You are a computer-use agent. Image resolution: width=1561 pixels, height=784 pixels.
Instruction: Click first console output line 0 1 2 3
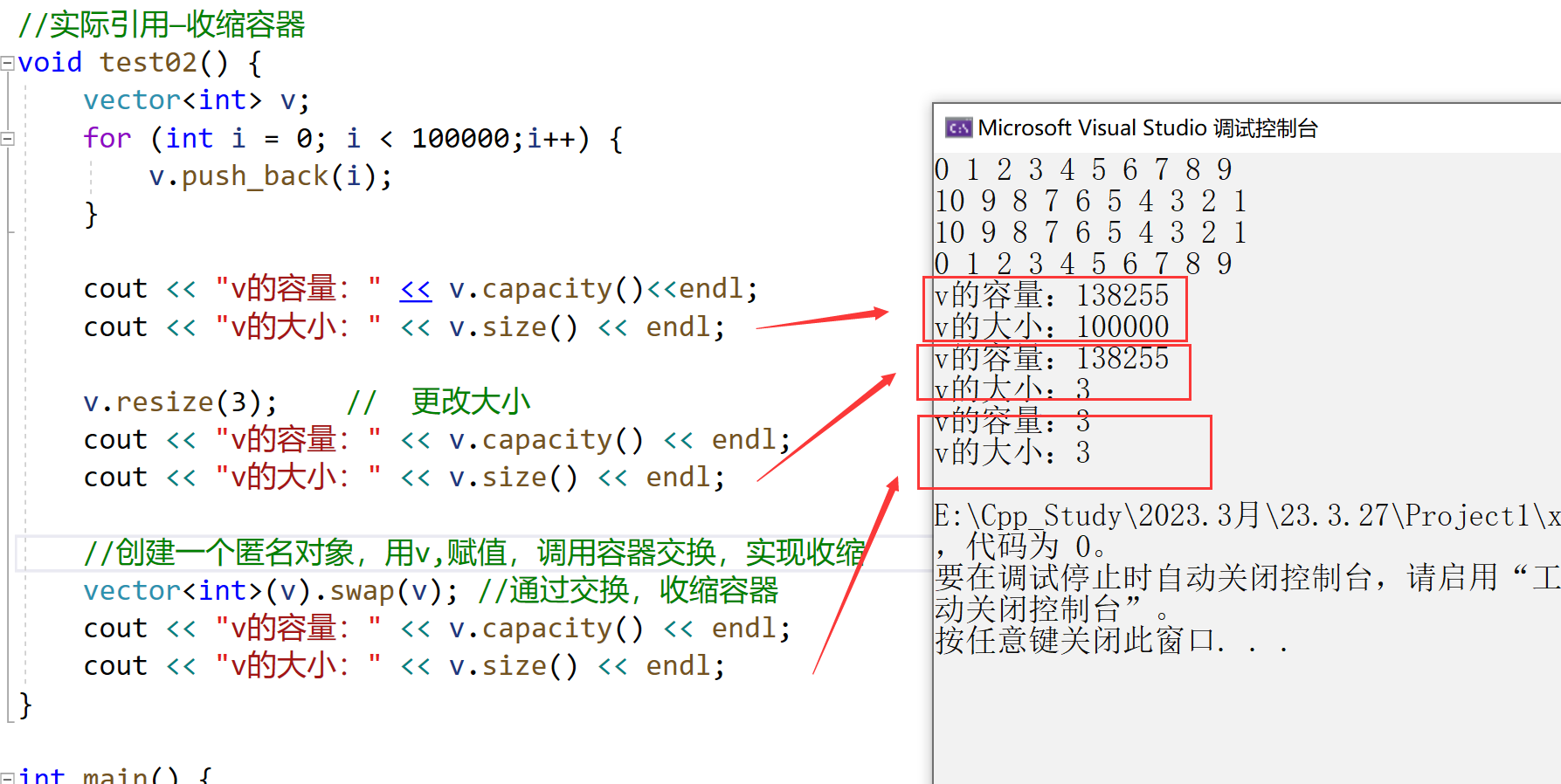coord(1083,169)
